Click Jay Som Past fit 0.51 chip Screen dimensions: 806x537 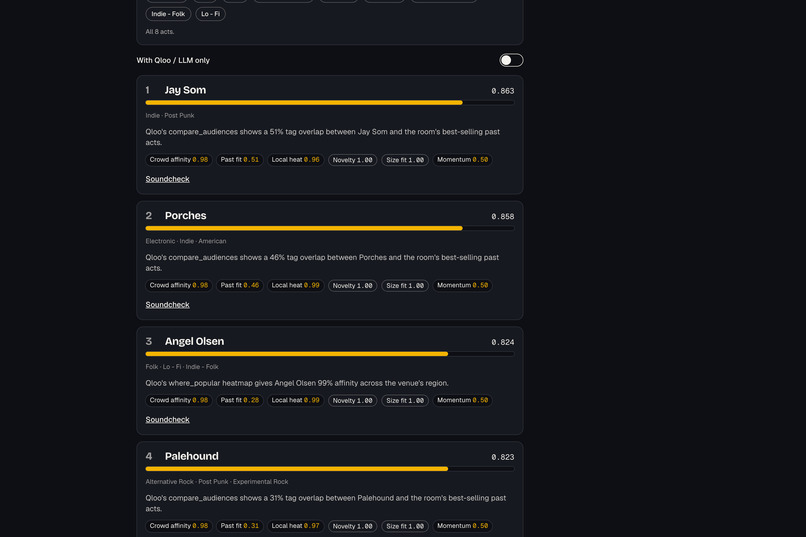point(240,160)
